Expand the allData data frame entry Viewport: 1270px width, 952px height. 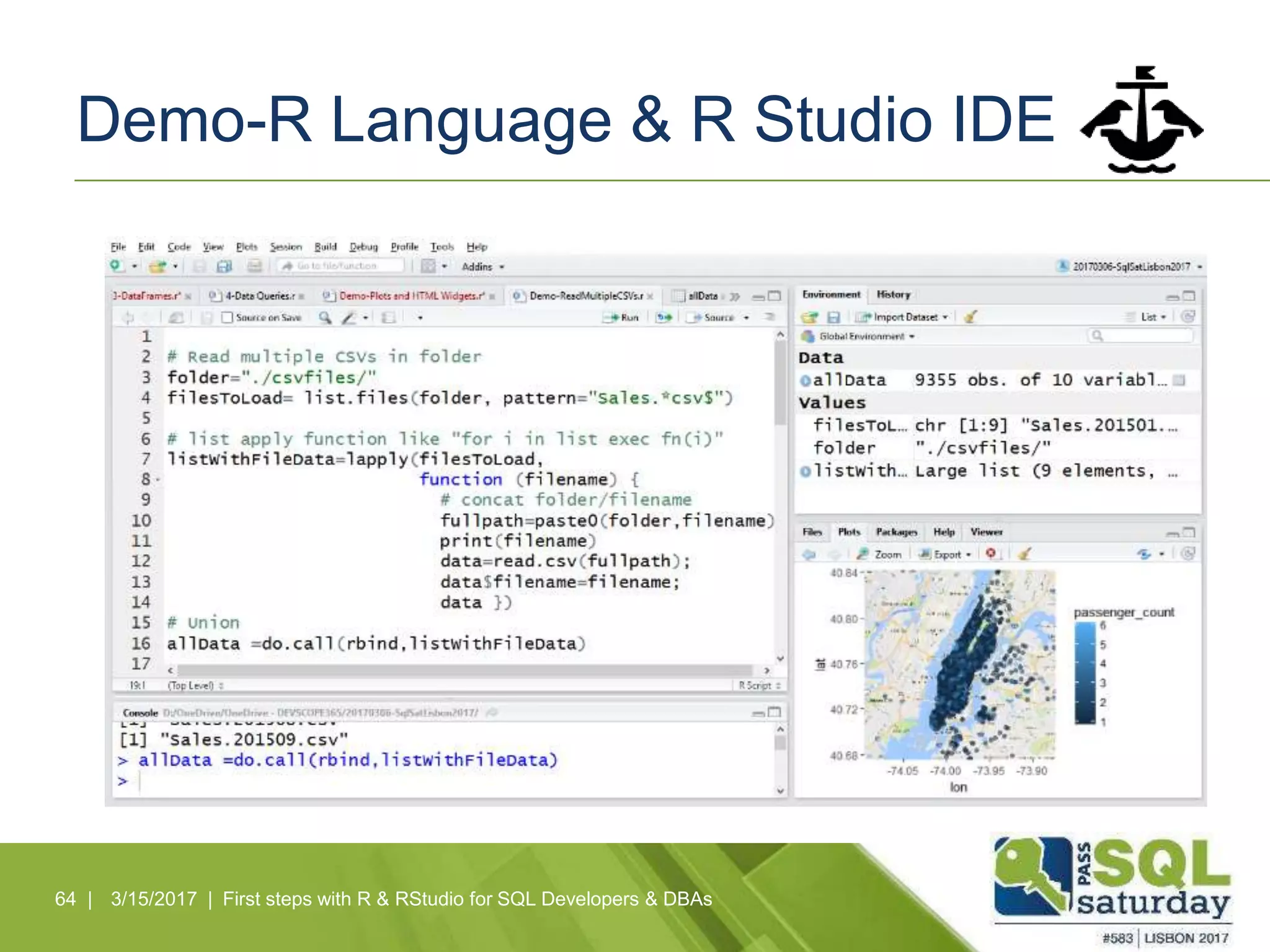pos(805,381)
